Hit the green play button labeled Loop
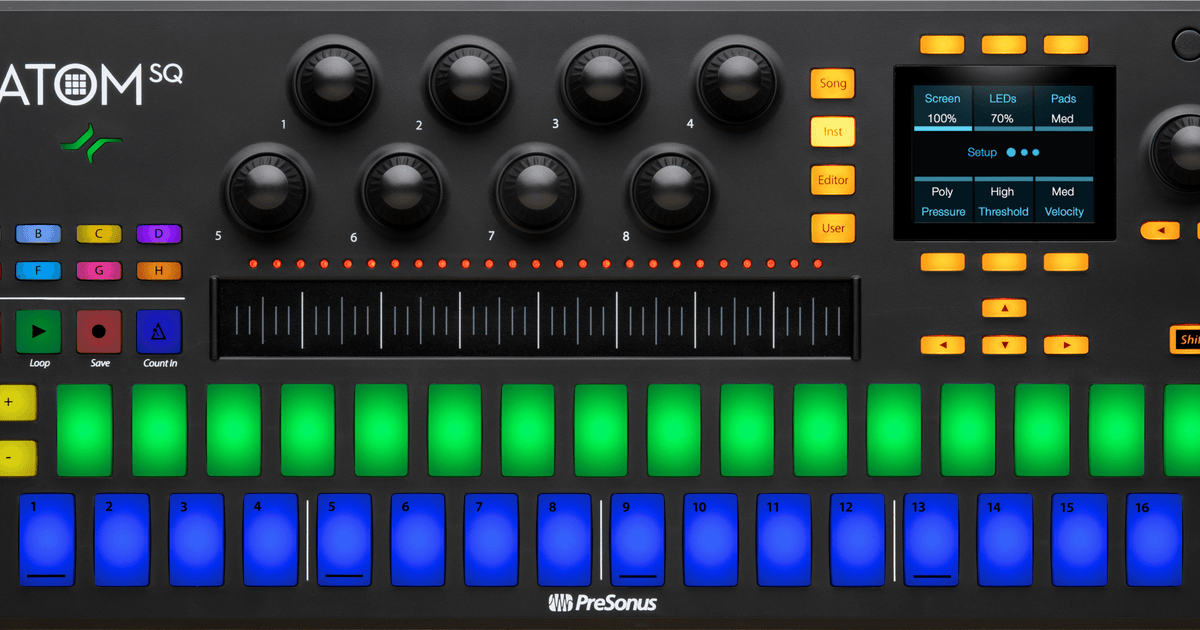Viewport: 1200px width, 630px height. (x=39, y=331)
